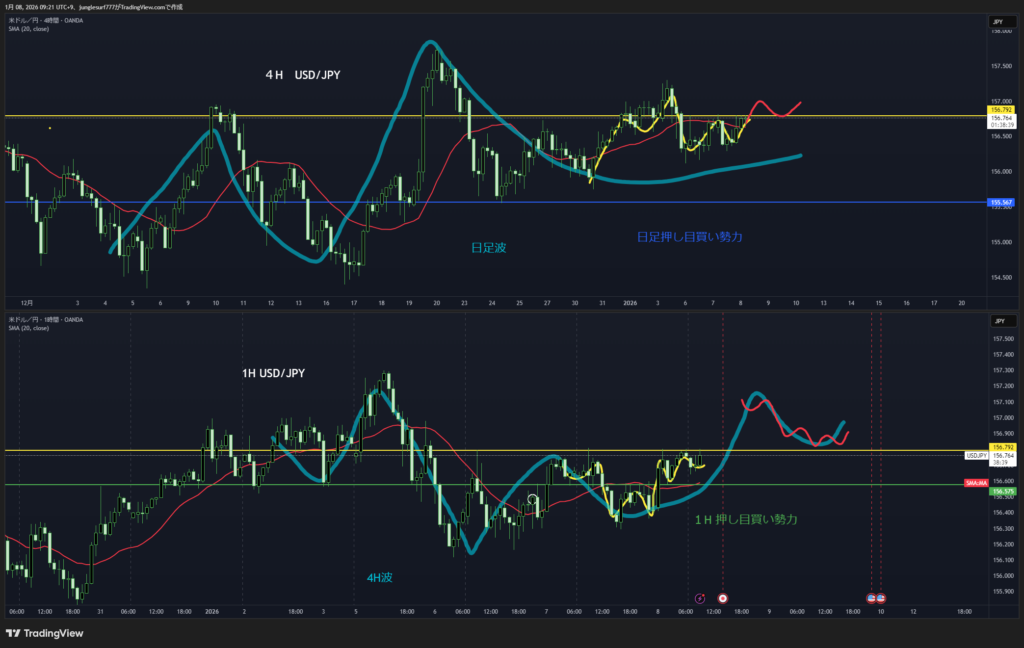Image resolution: width=1024 pixels, height=648 pixels.
Task: Click the 4時間 OANDA symbol legend
Action: (x=46, y=20)
